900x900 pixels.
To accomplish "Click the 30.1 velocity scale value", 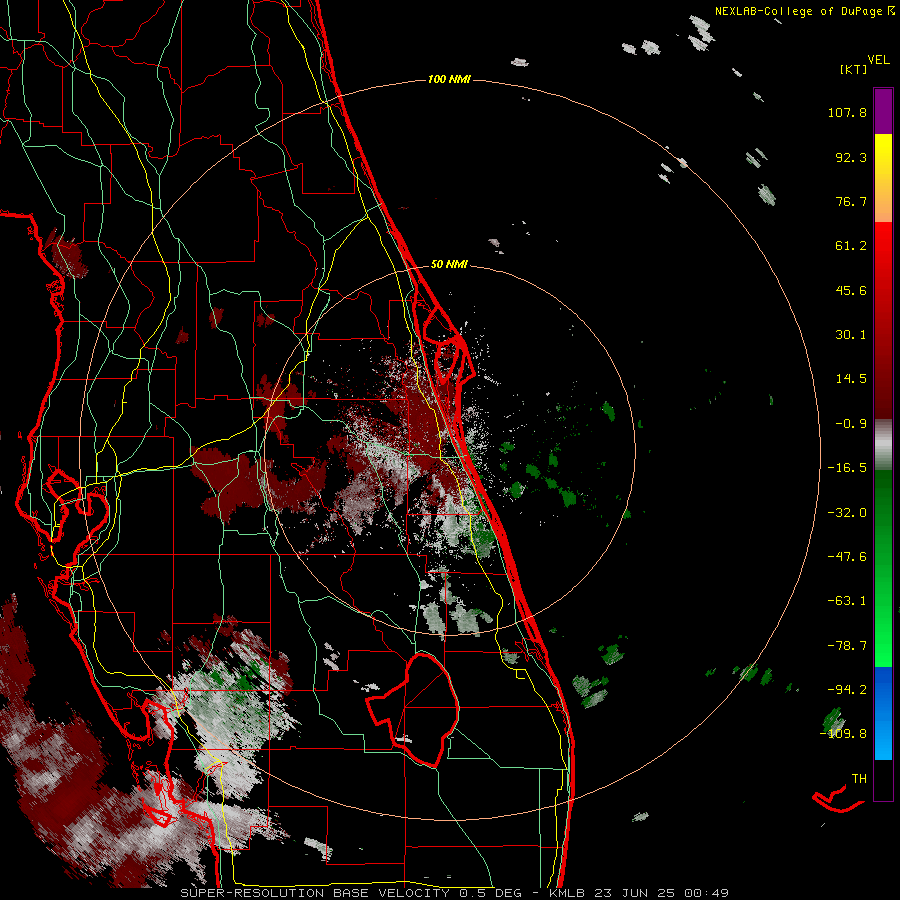I will click(851, 335).
